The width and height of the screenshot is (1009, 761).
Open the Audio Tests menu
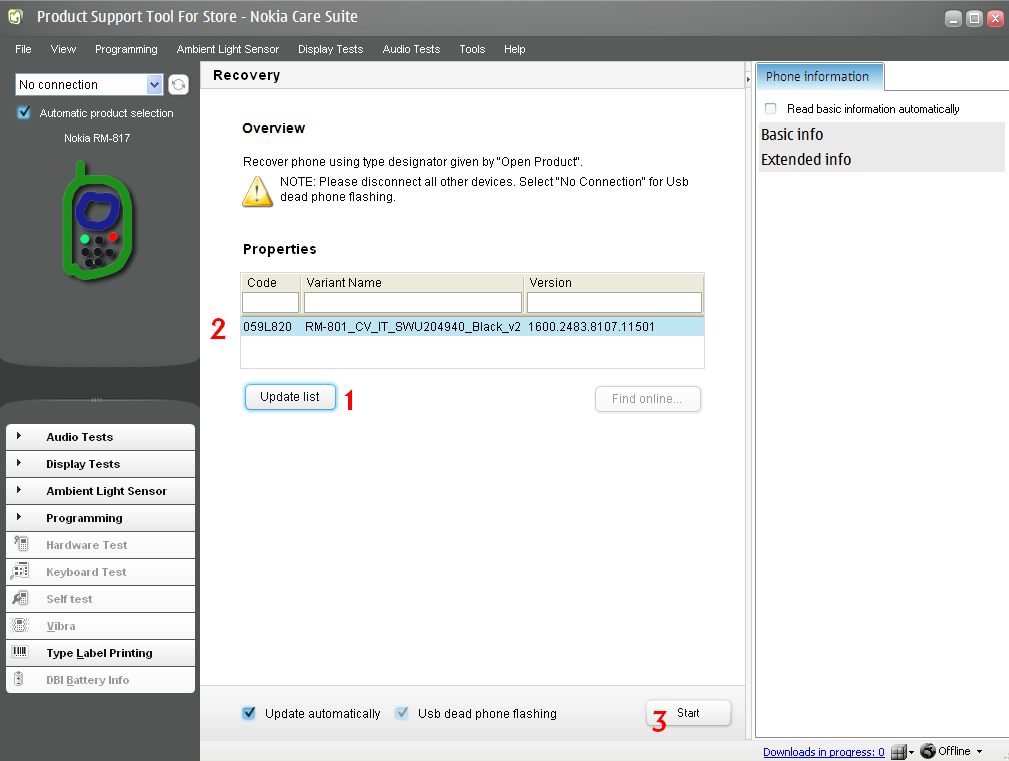point(411,49)
